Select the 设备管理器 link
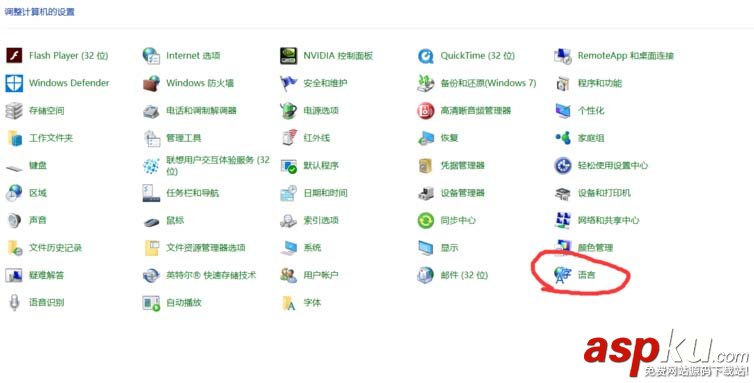 coord(463,193)
